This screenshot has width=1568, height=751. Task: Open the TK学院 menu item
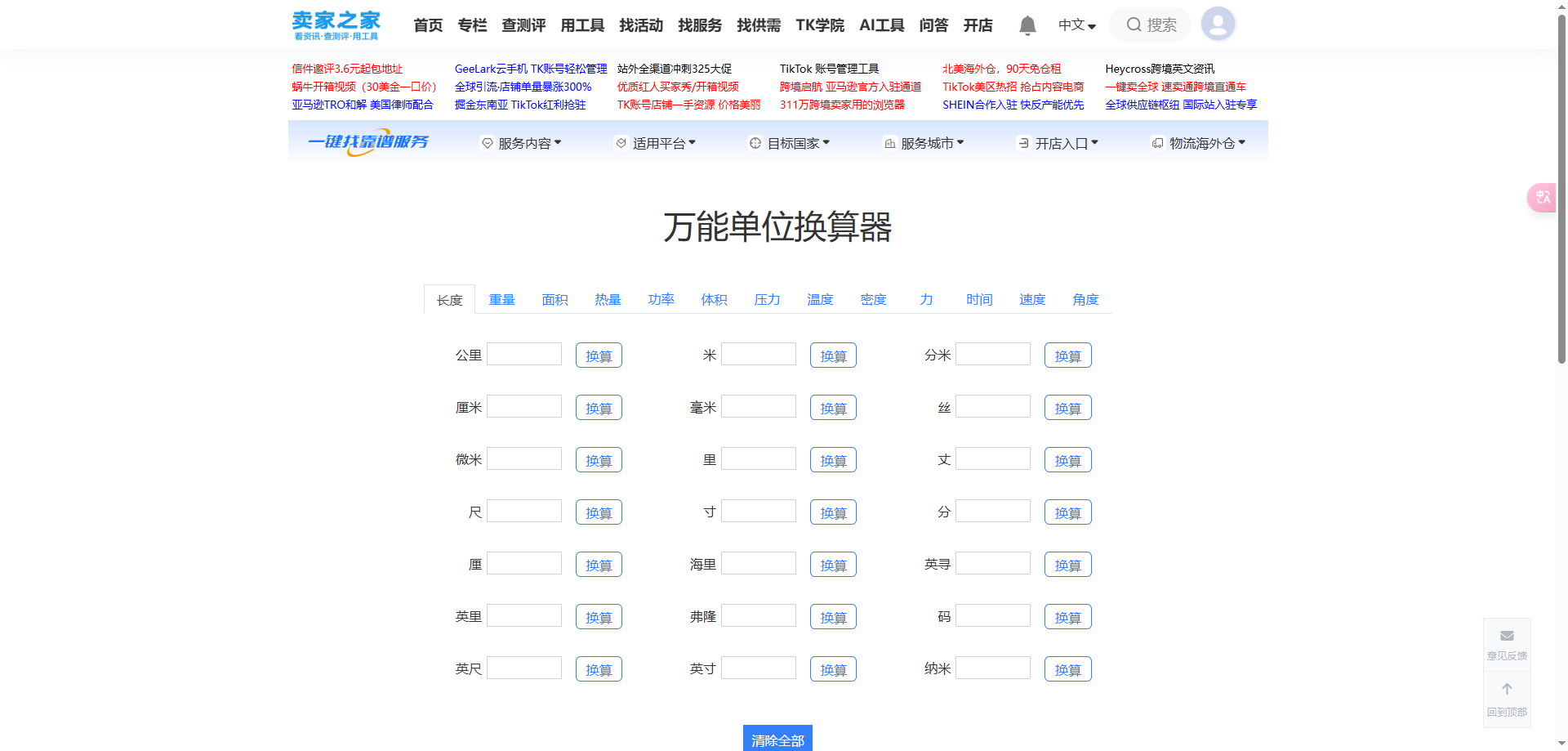coord(820,25)
